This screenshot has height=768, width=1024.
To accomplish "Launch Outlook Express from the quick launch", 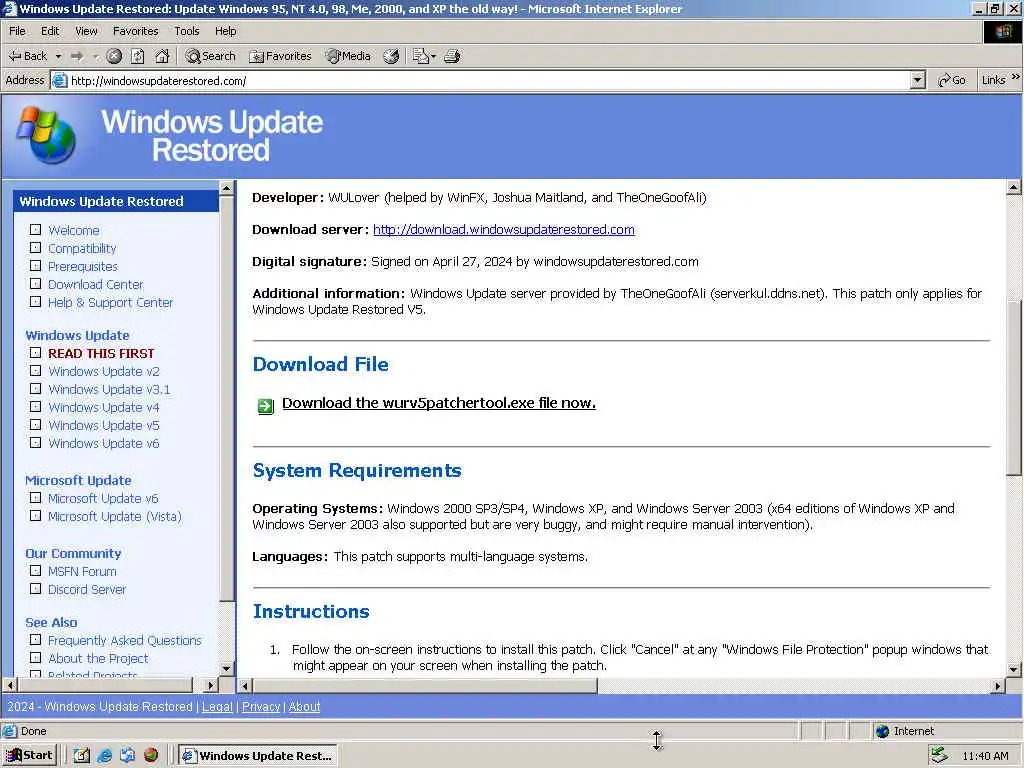I will [127, 756].
